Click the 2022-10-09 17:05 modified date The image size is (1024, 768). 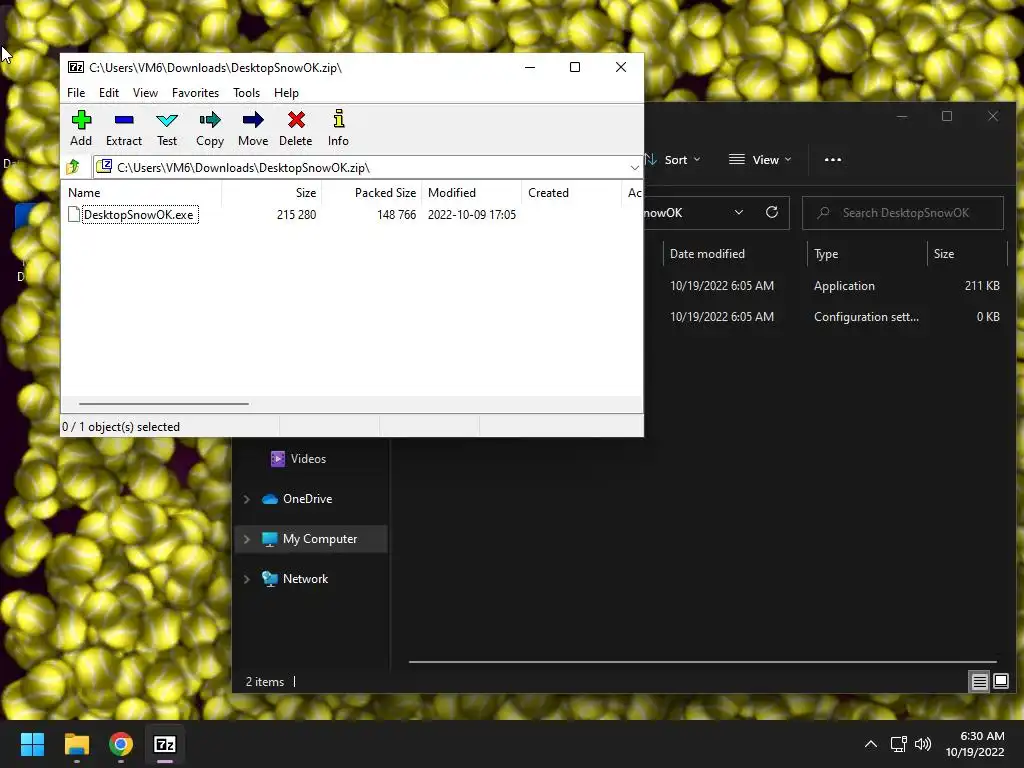tap(472, 215)
